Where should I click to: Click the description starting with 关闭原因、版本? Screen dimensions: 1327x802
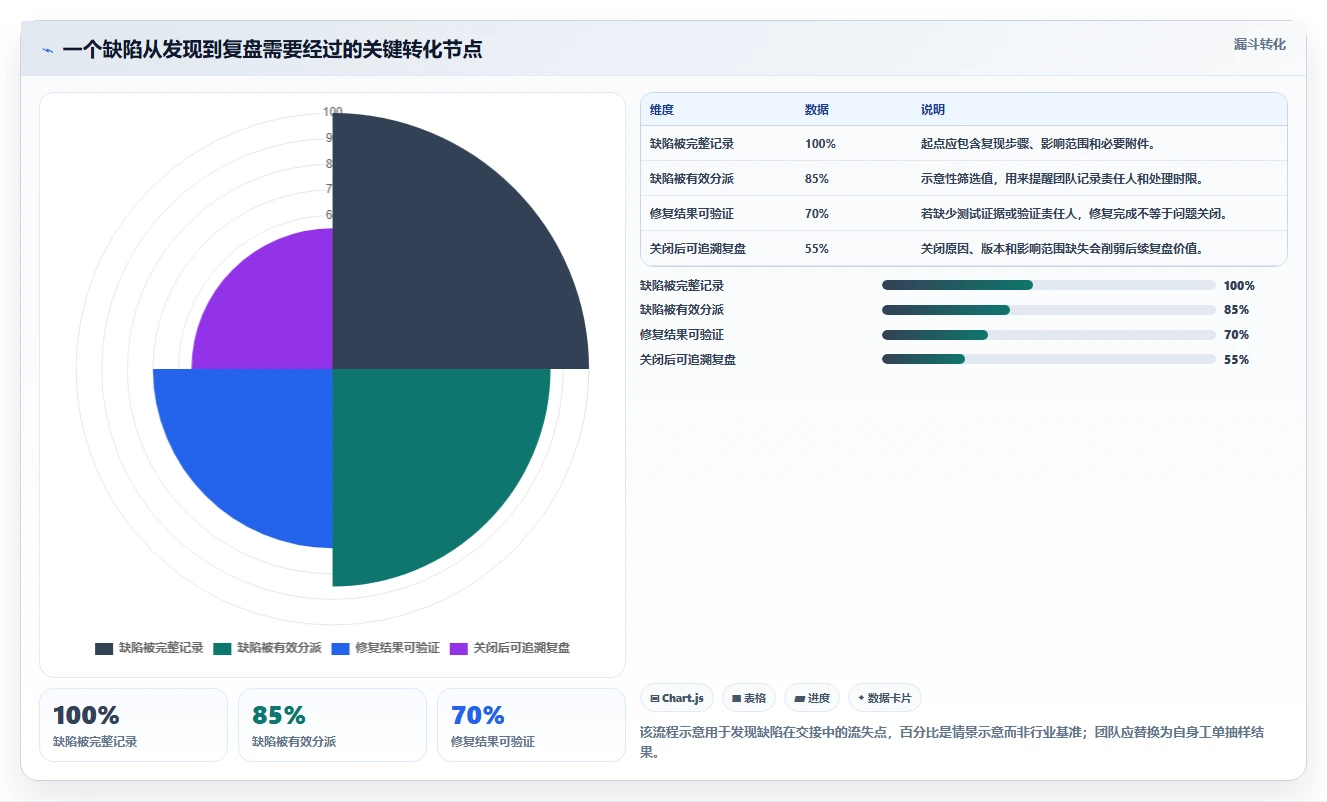[1062, 249]
